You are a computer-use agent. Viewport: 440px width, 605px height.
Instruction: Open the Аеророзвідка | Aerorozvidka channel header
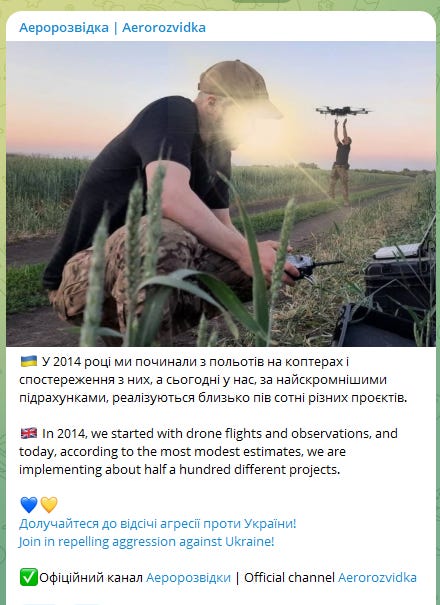112,28
